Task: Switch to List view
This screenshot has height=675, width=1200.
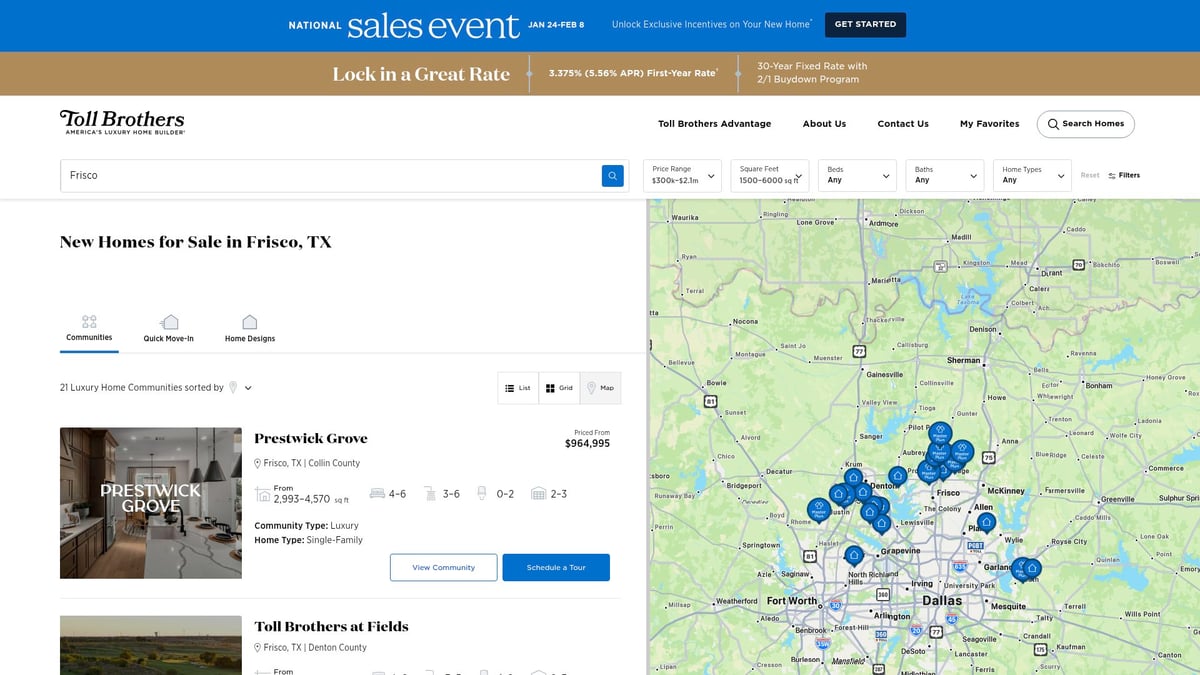Action: [517, 388]
